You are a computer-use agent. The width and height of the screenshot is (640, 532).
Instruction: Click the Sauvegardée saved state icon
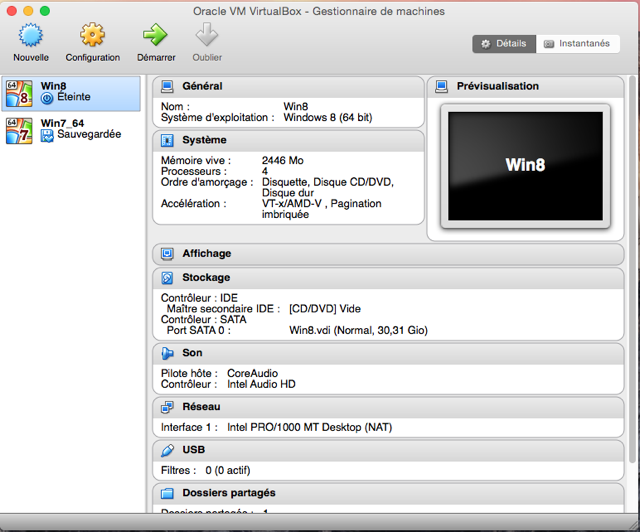click(47, 136)
